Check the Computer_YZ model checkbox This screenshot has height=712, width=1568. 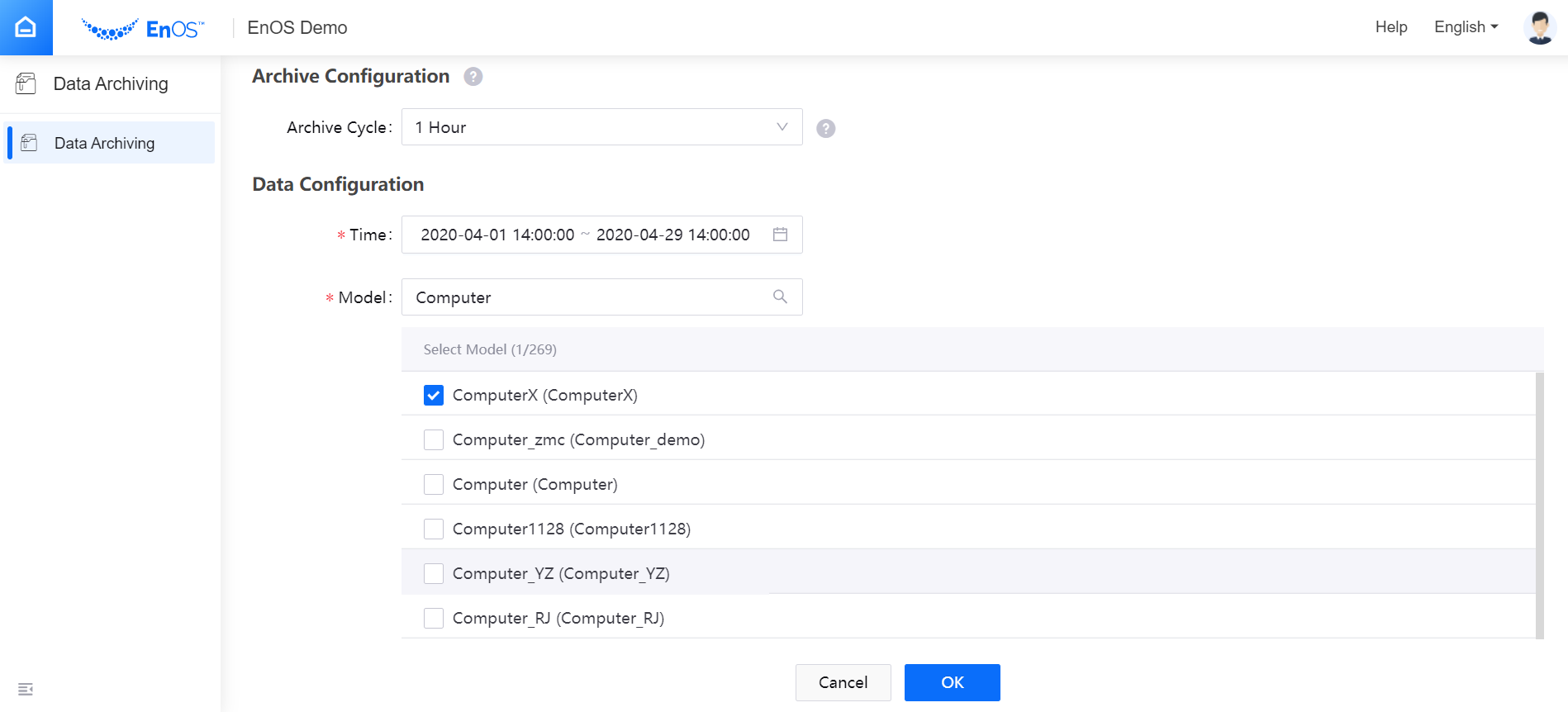[x=434, y=573]
